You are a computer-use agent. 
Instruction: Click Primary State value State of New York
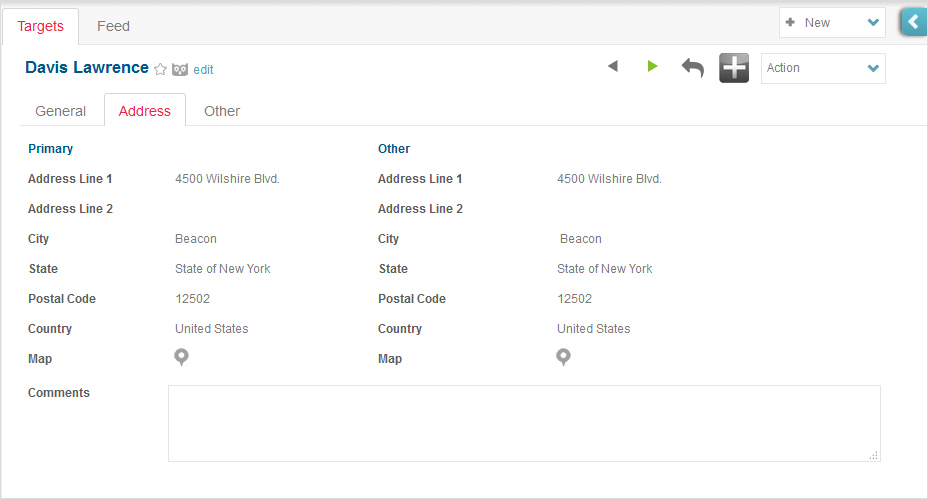[223, 269]
